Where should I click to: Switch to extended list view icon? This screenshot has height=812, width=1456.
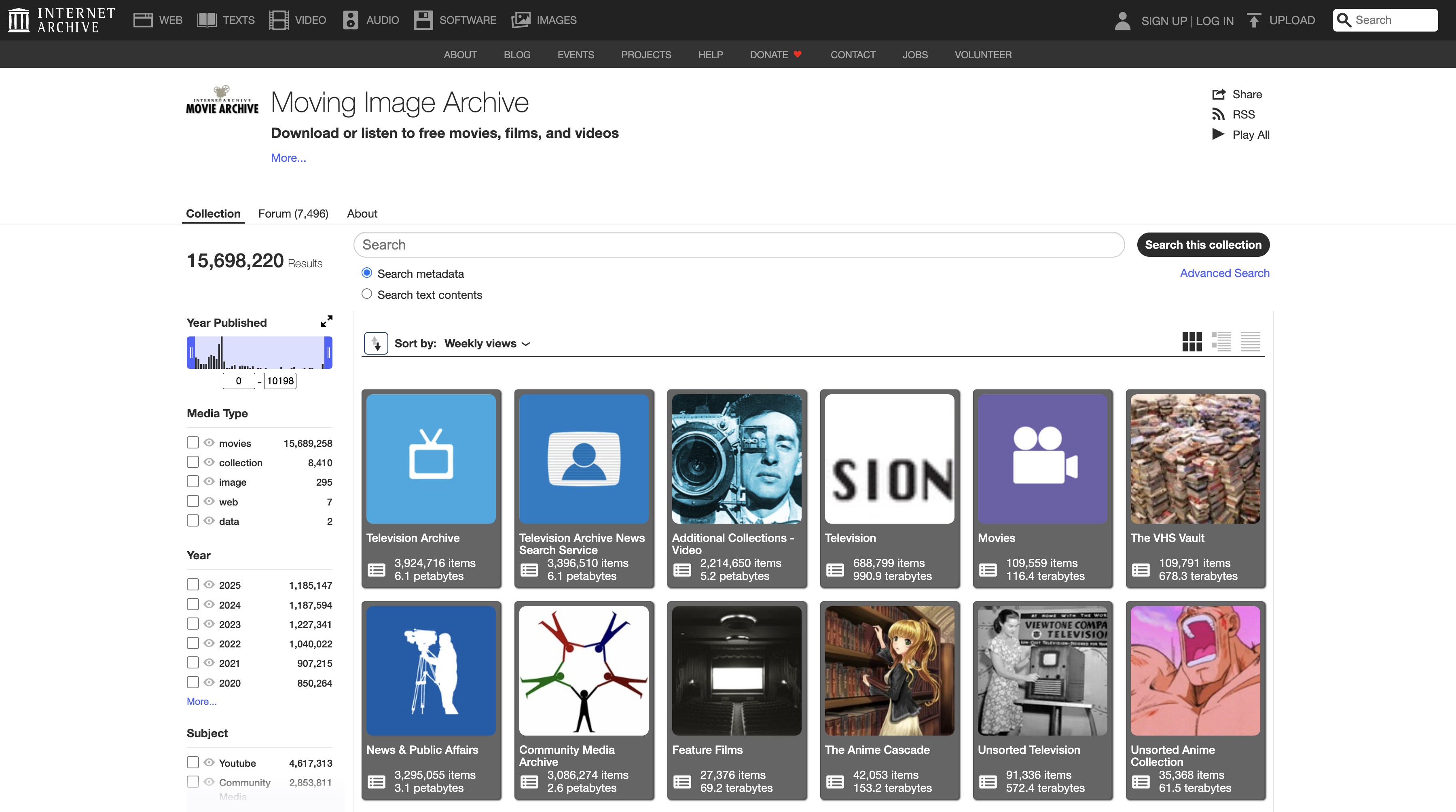(x=1221, y=341)
